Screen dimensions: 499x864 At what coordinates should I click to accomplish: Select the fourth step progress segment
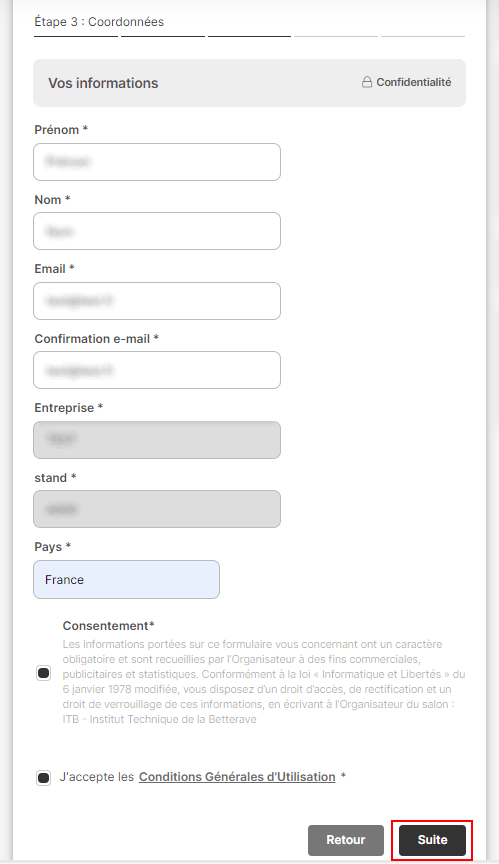pos(336,36)
